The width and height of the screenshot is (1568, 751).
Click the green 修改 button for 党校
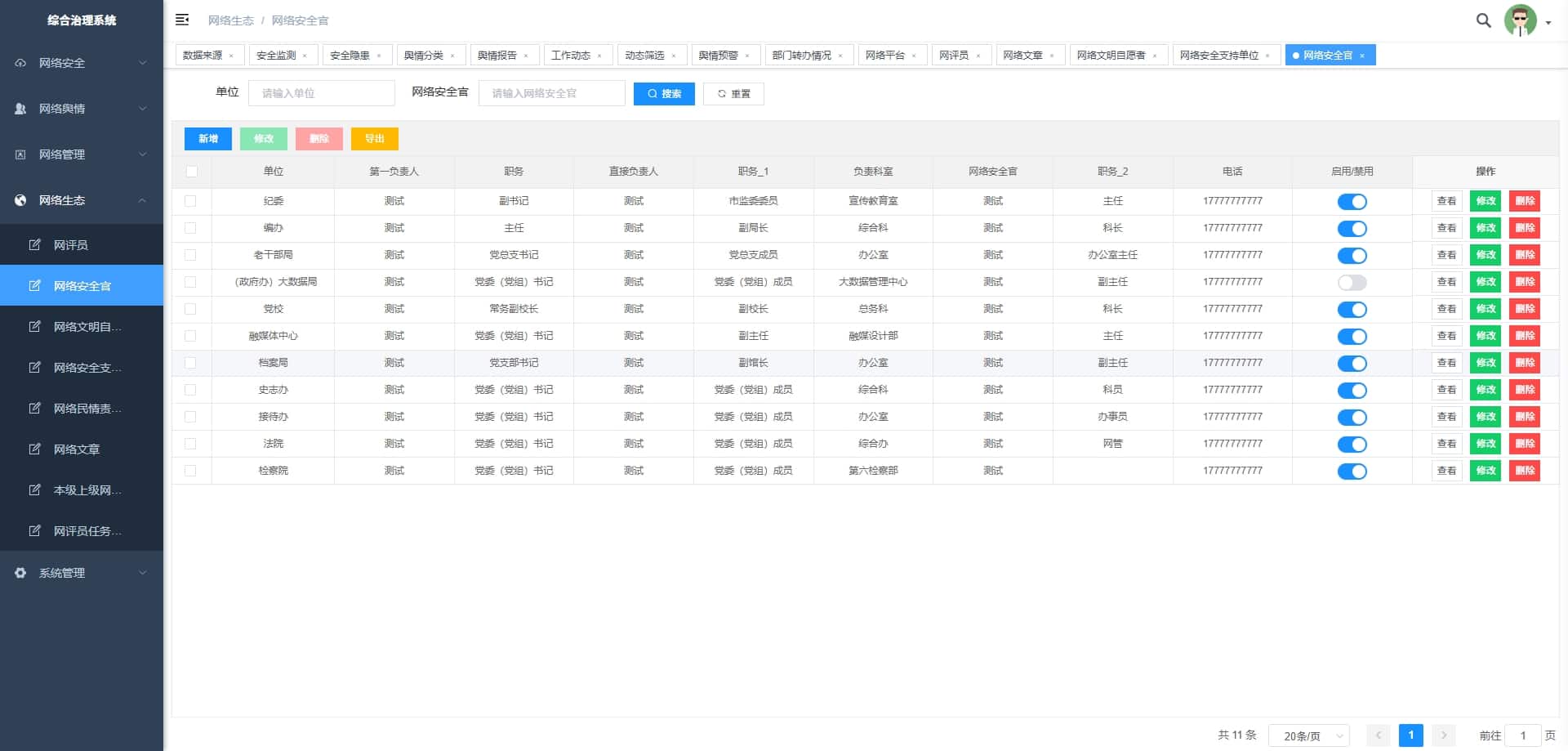1486,309
